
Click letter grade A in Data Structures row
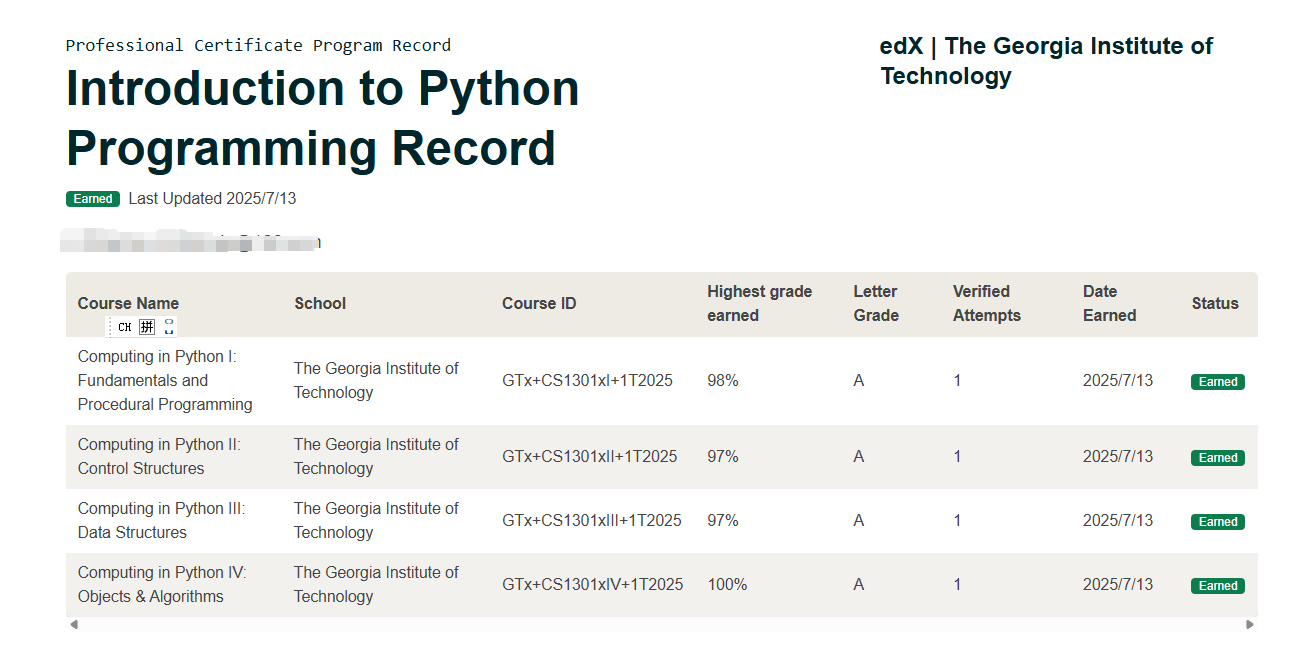click(x=859, y=520)
